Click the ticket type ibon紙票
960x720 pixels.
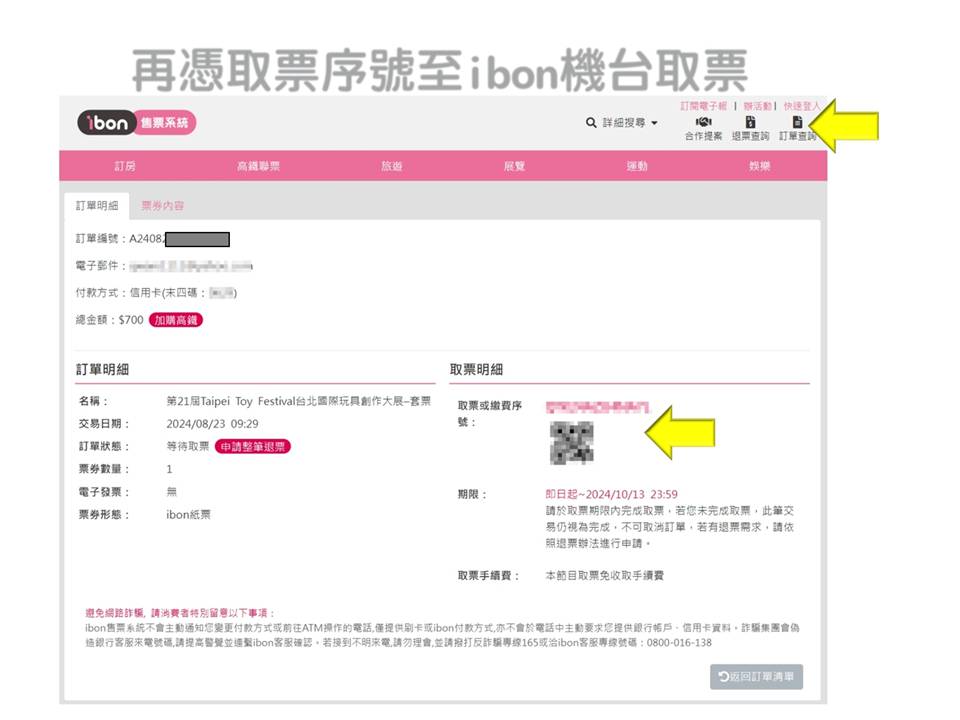pyautogui.click(x=189, y=514)
